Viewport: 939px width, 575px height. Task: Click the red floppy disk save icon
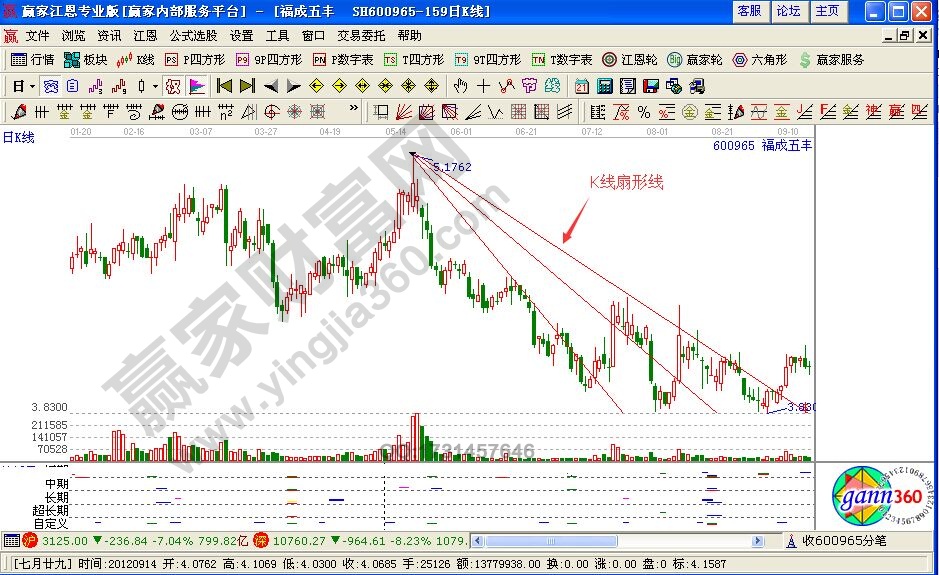(650, 86)
